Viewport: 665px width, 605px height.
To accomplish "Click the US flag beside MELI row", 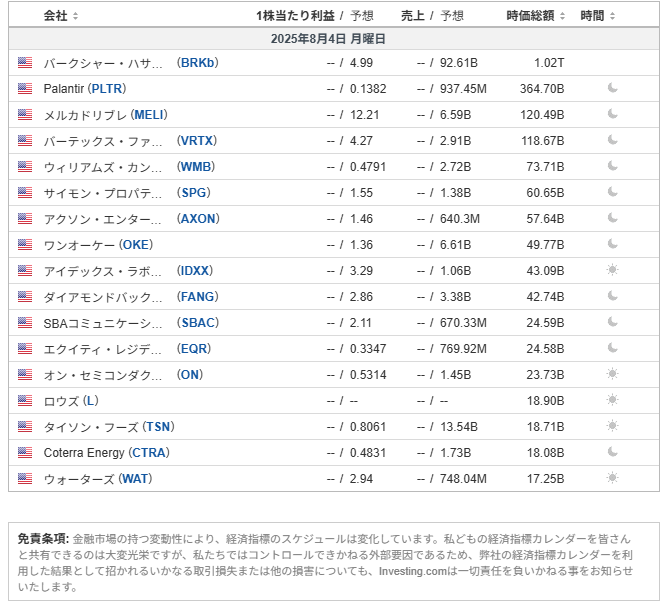I will [25, 114].
